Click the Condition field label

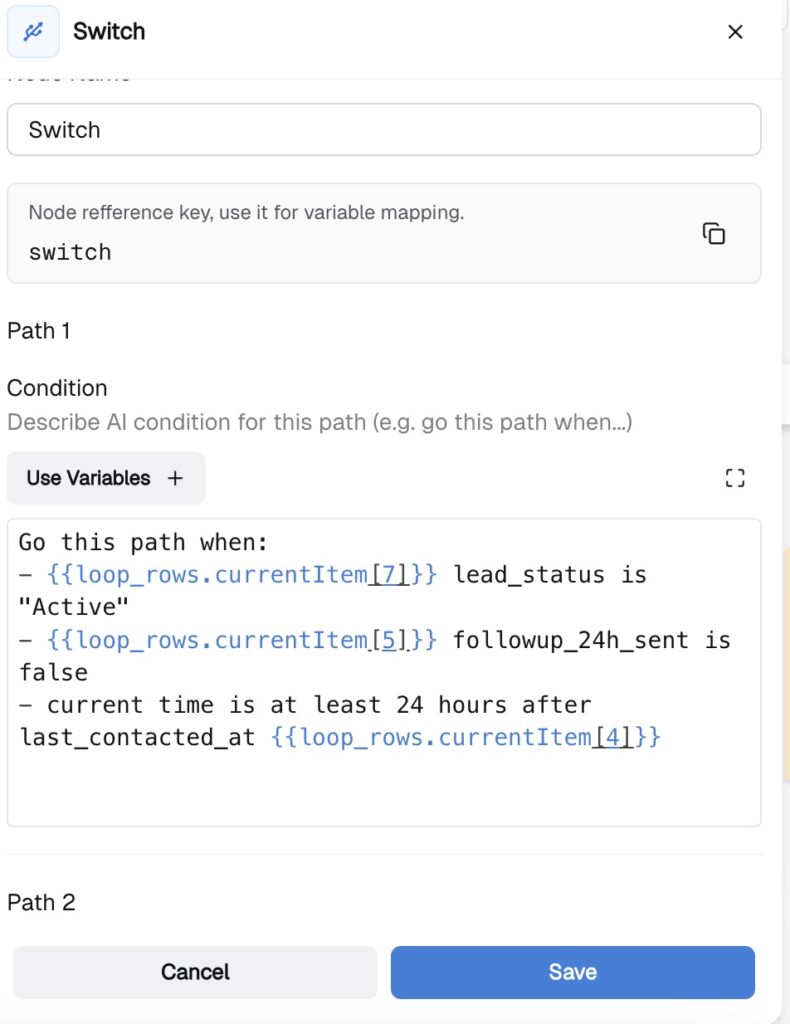[x=57, y=388]
